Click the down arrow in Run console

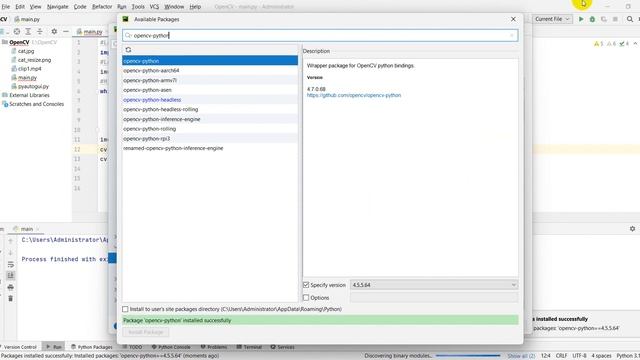point(11,253)
